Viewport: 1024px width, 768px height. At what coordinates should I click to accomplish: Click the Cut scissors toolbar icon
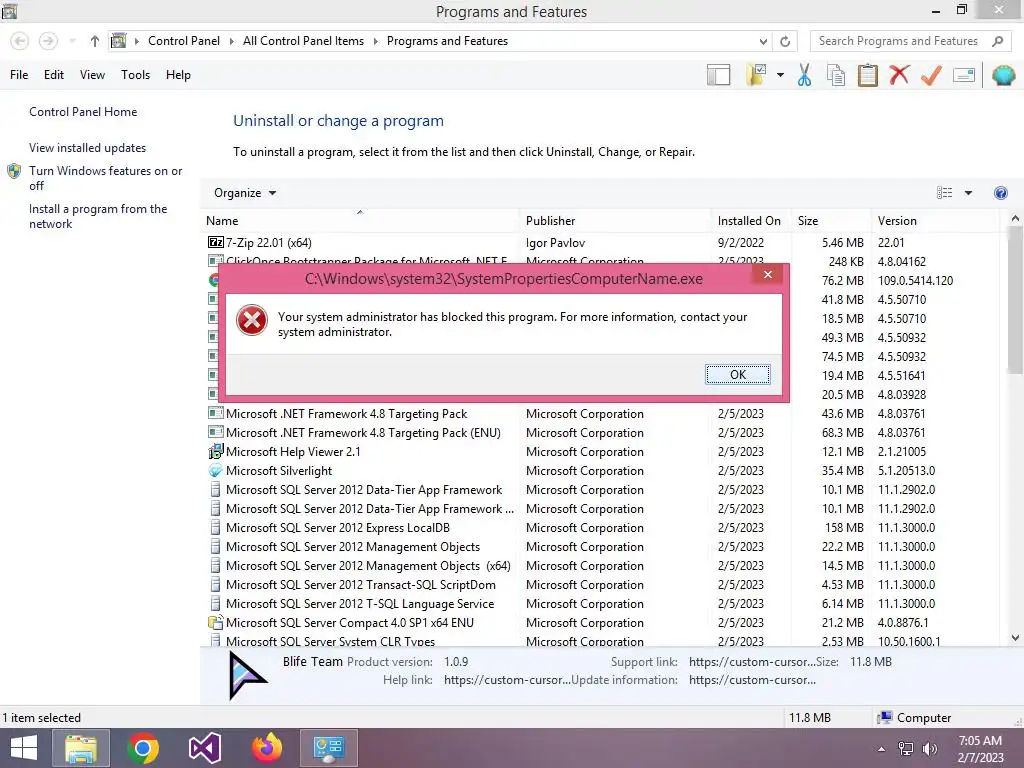[x=804, y=75]
